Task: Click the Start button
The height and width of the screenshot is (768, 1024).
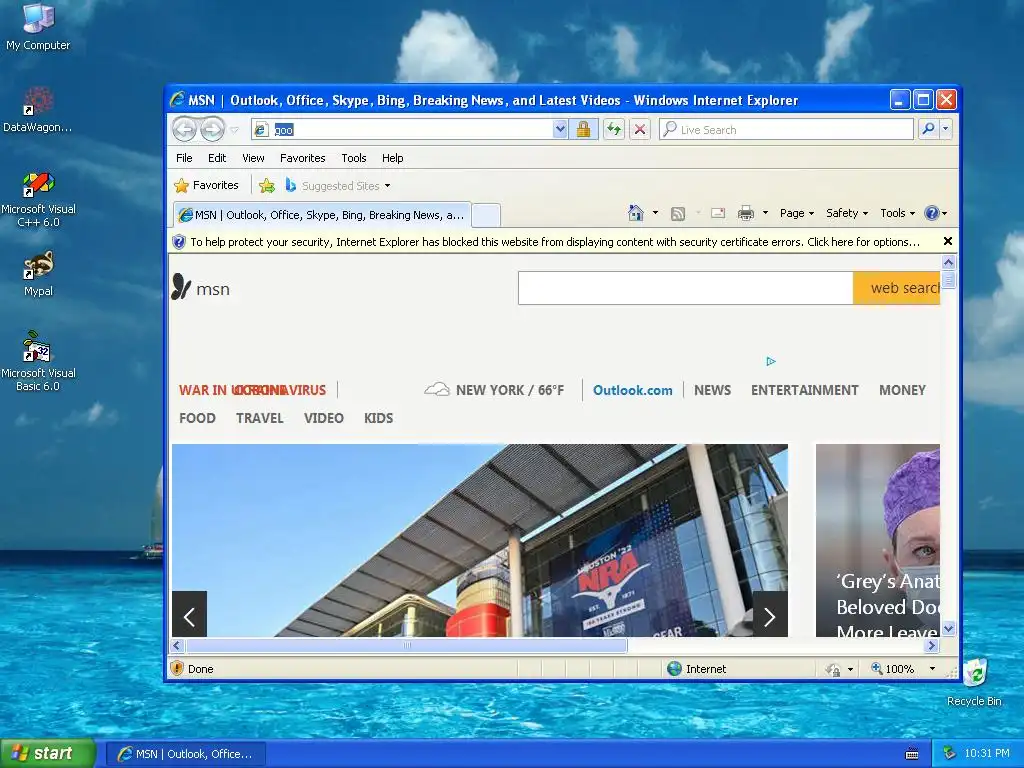Action: point(48,753)
